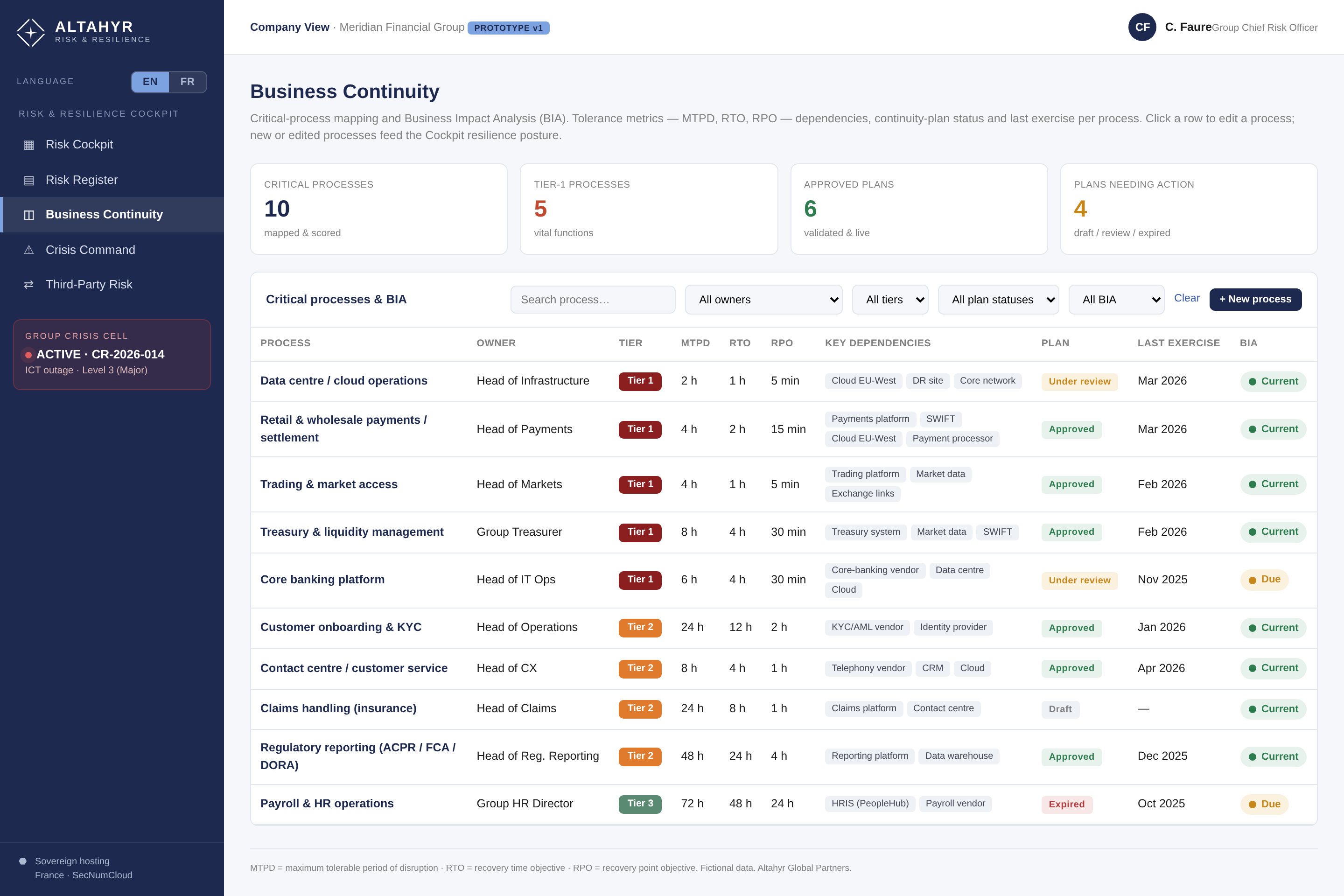Switch language to FR
The image size is (1344, 896).
pyautogui.click(x=188, y=82)
